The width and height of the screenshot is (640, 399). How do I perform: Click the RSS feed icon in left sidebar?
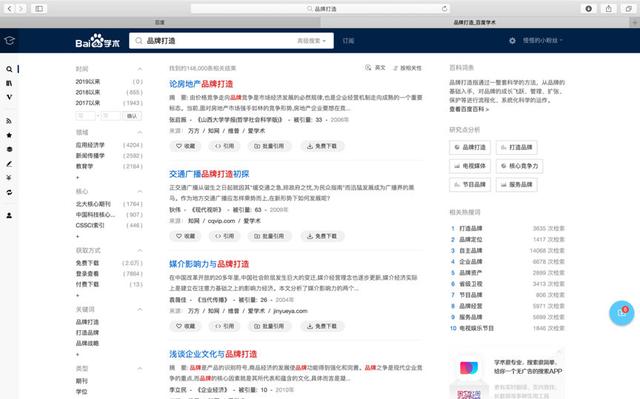[9, 121]
